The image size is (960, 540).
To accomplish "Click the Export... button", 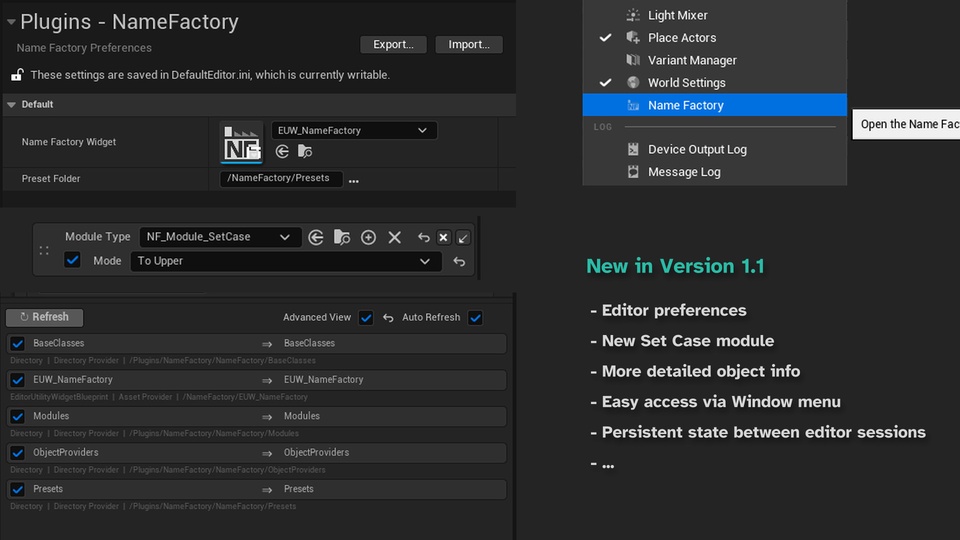I will click(x=393, y=45).
